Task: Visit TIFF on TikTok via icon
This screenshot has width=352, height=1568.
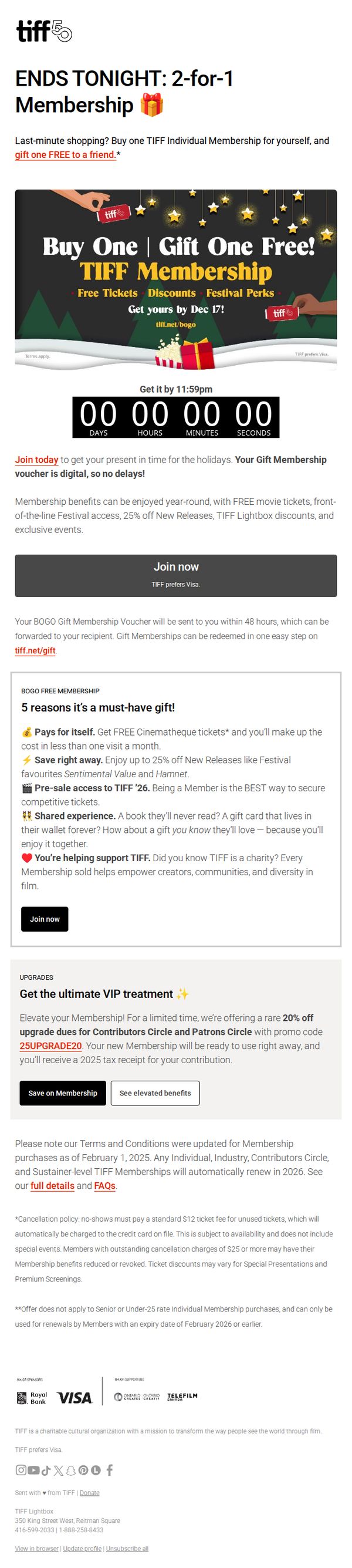Action: click(46, 1470)
